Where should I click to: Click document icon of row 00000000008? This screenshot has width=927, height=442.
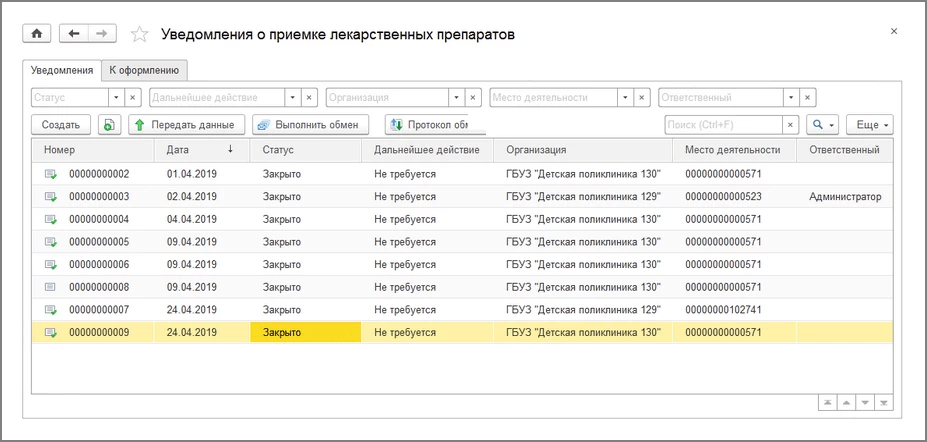[51, 287]
